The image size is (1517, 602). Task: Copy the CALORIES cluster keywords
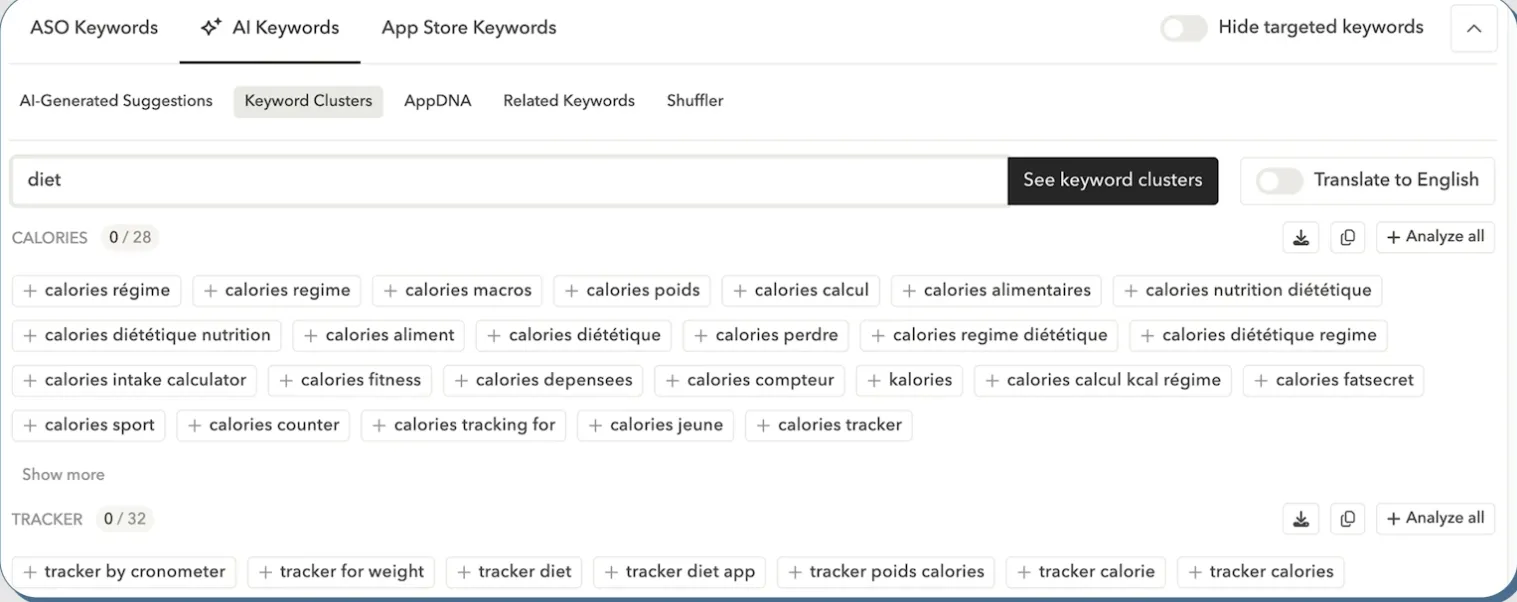click(x=1348, y=237)
